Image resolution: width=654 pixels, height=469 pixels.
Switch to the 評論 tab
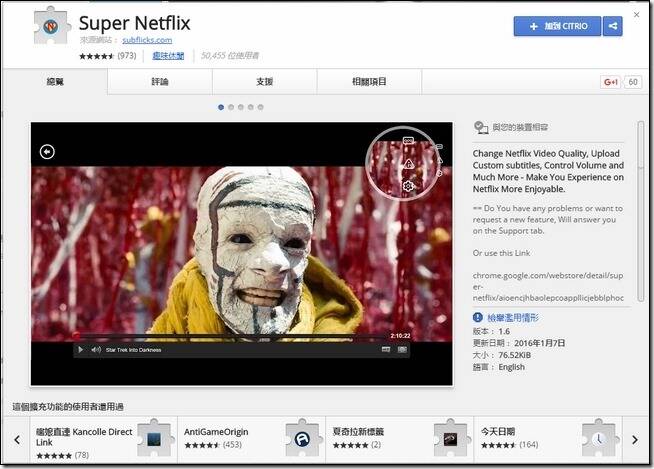pos(160,82)
